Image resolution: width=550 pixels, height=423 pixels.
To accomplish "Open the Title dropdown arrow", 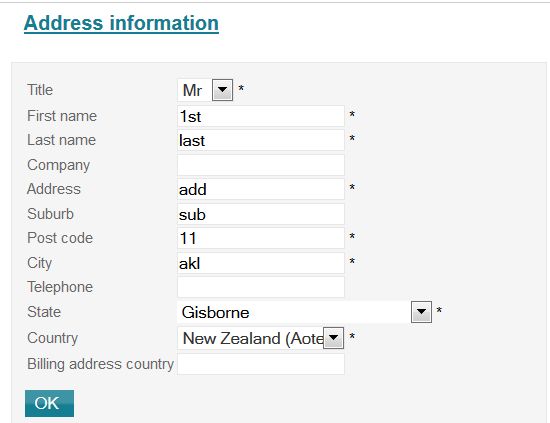I will [222, 90].
